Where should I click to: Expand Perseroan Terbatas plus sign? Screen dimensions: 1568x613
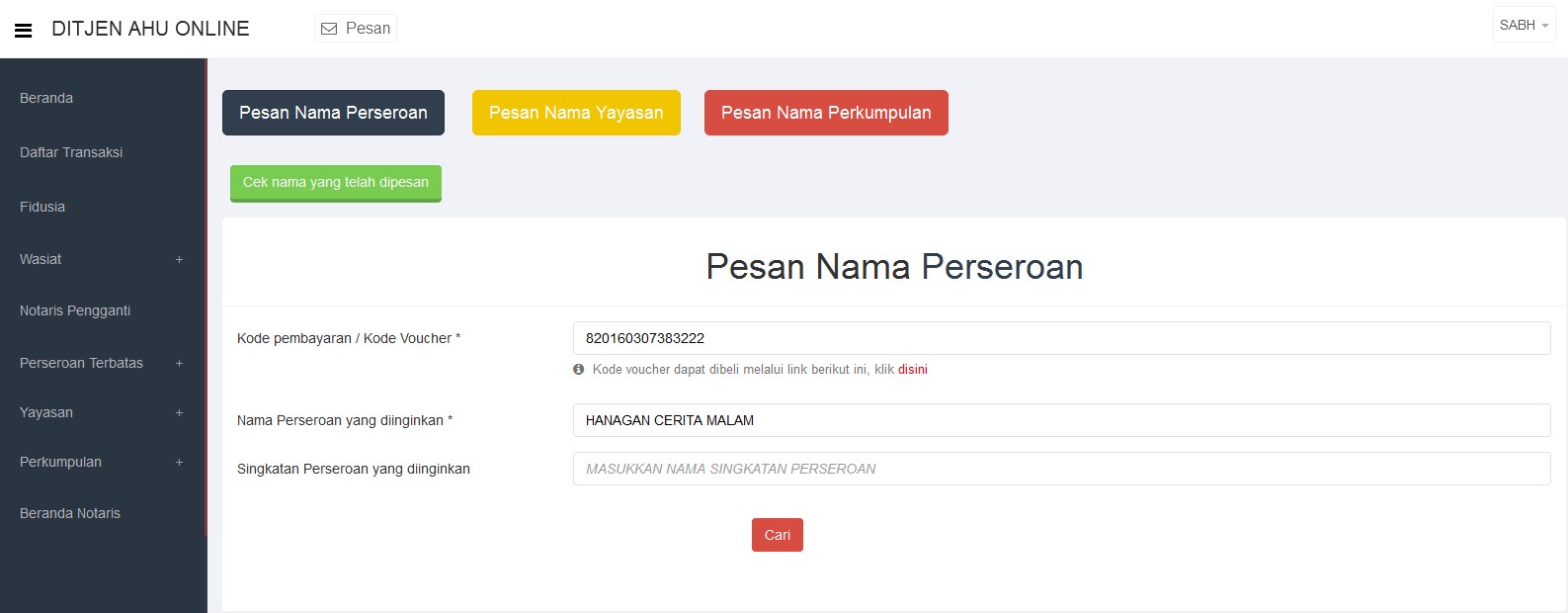[x=179, y=363]
